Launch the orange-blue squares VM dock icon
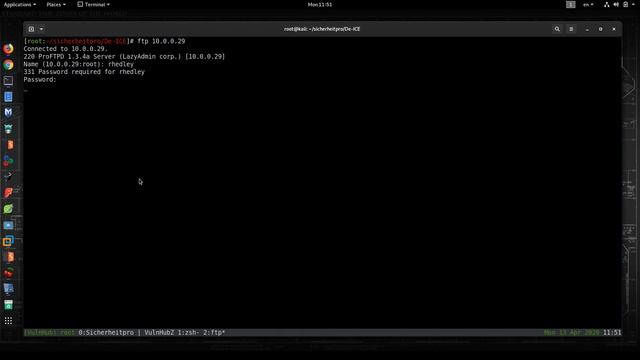This screenshot has width=640, height=360. (x=8, y=241)
